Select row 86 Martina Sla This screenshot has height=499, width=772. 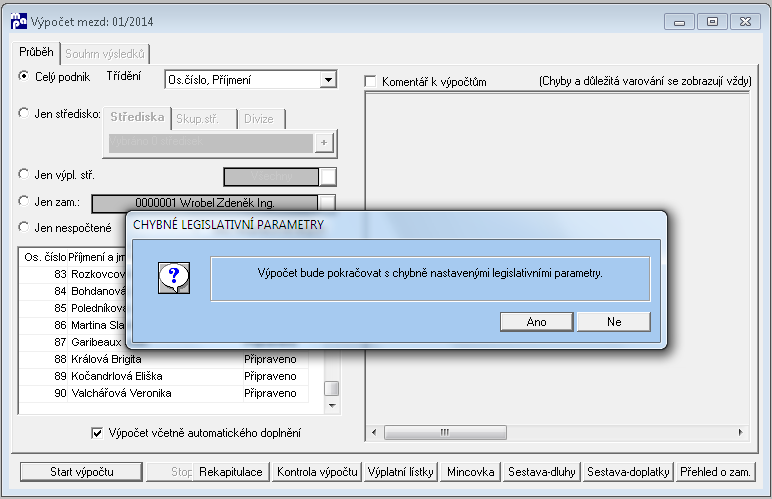tap(73, 325)
